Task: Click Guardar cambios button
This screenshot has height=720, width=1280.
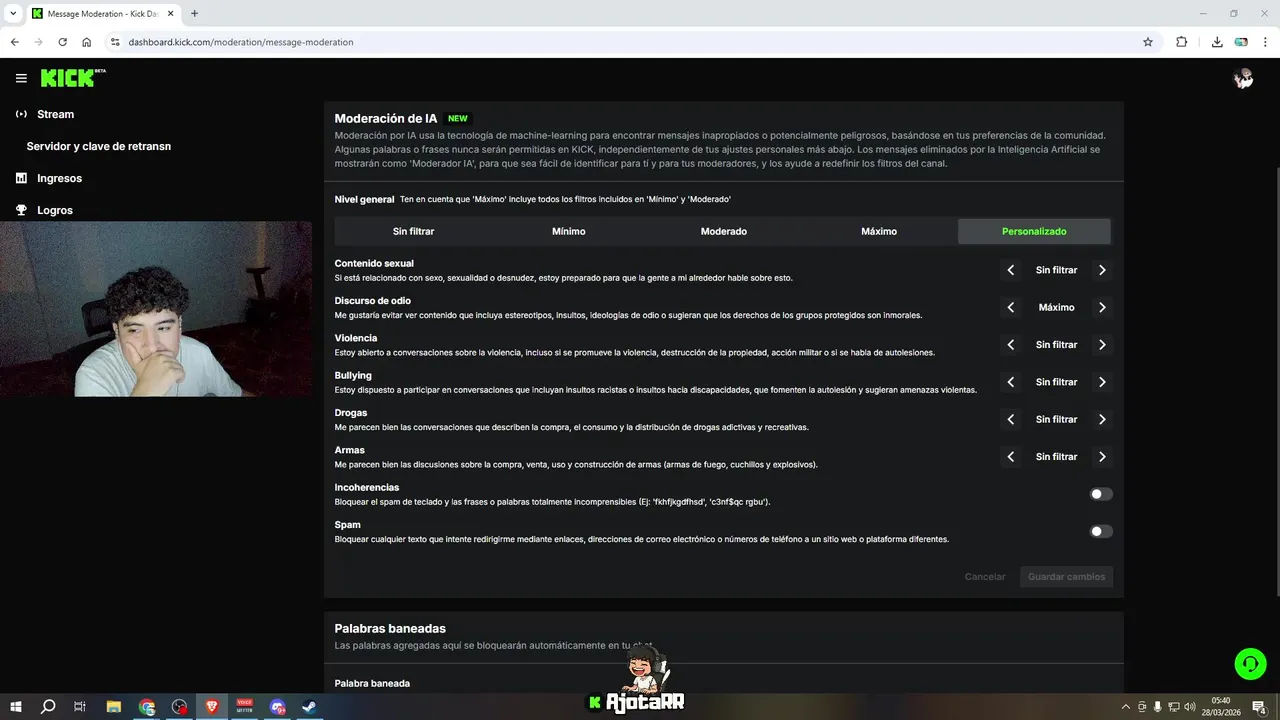Action: pyautogui.click(x=1066, y=577)
